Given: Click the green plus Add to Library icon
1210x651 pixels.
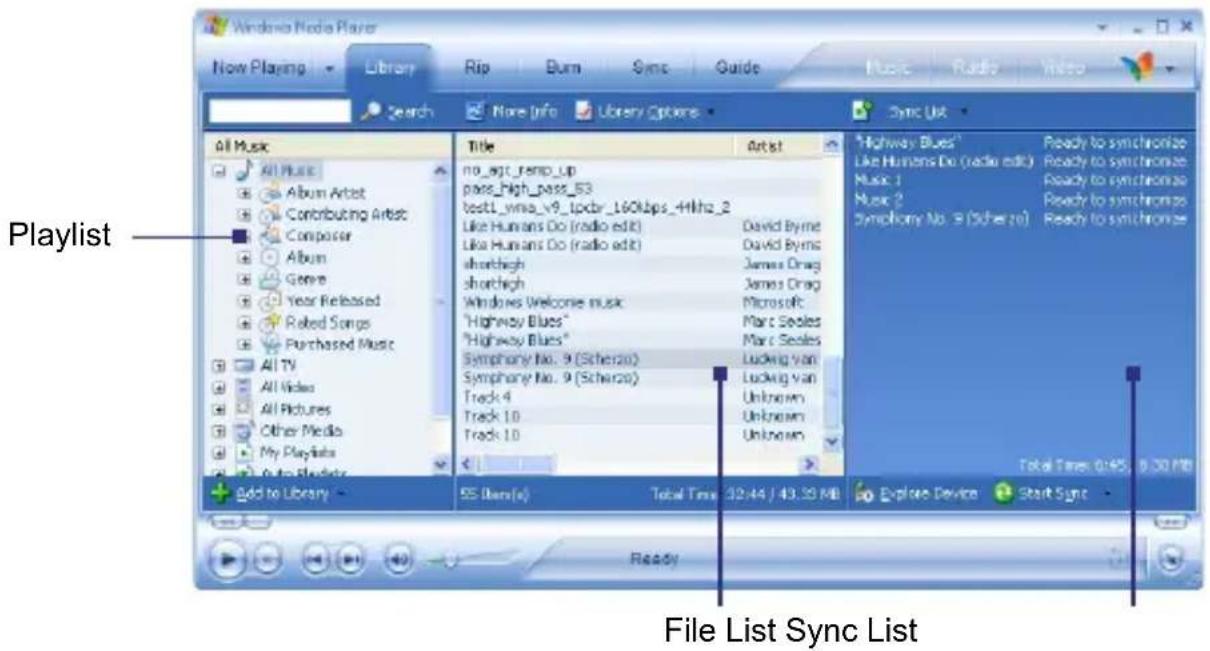Looking at the screenshot, I should pyautogui.click(x=221, y=492).
